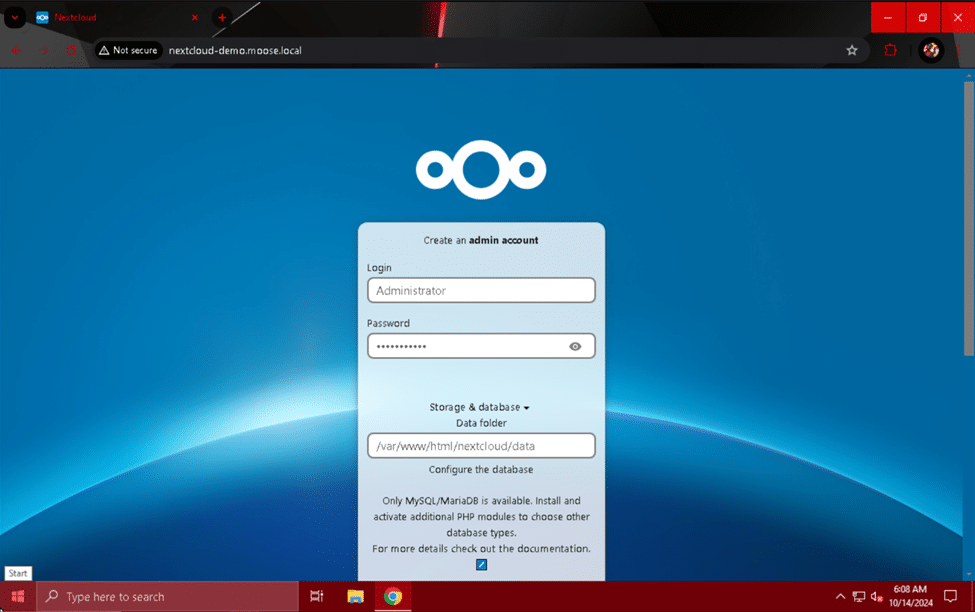975x612 pixels.
Task: Click the Nextcloud logo
Action: [x=481, y=169]
